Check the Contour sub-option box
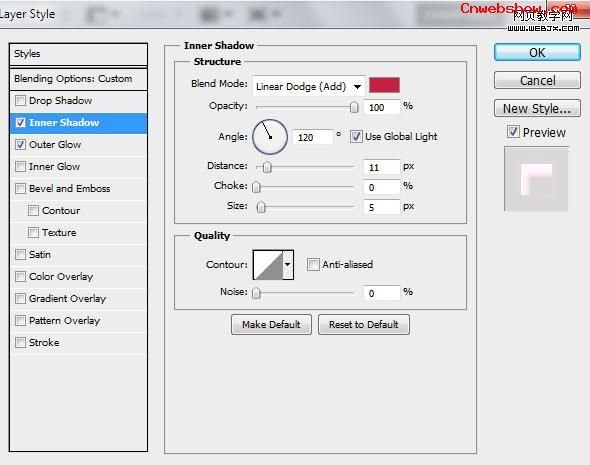The image size is (590, 465). pos(33,210)
